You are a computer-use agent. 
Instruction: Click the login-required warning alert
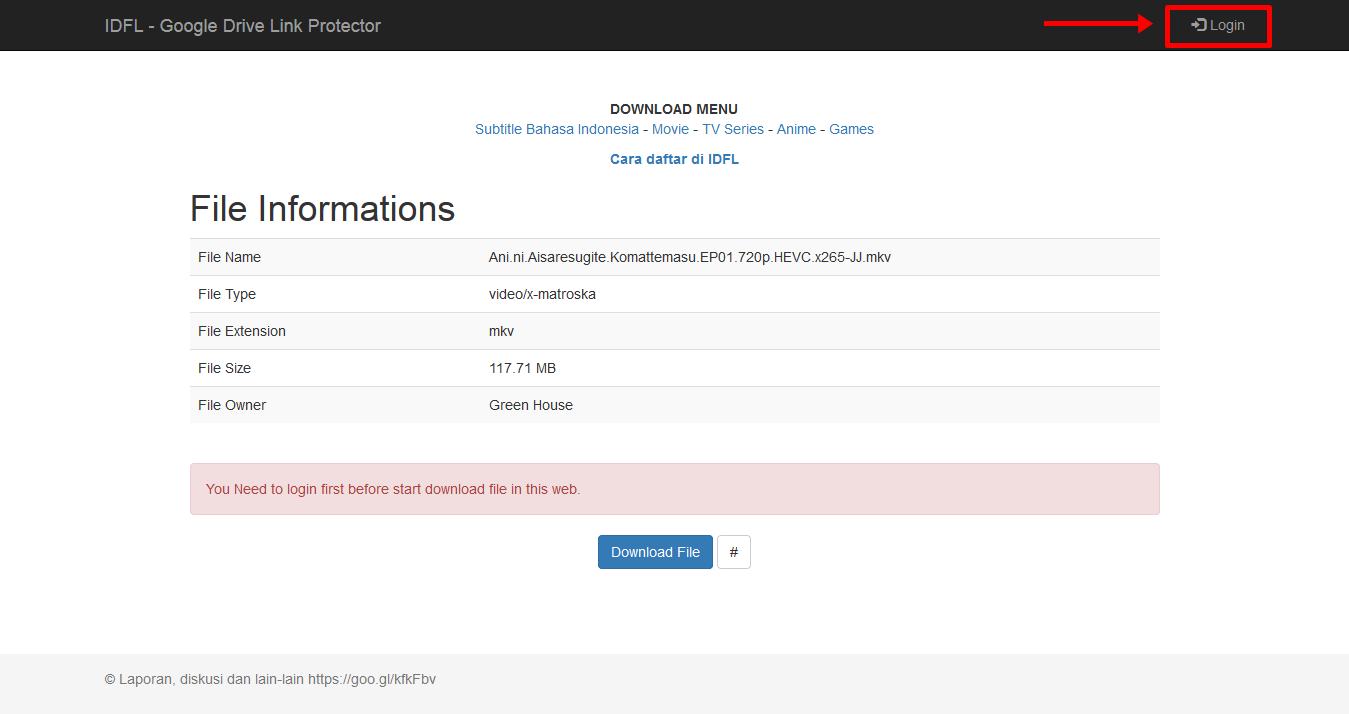[674, 489]
